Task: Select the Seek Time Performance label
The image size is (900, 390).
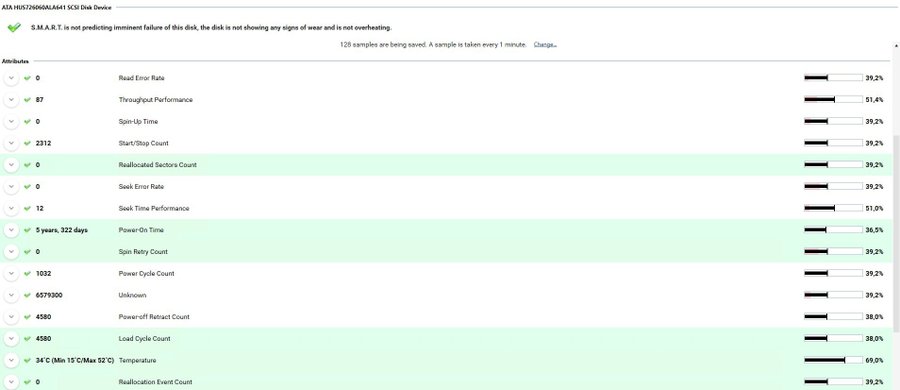Action: point(154,208)
